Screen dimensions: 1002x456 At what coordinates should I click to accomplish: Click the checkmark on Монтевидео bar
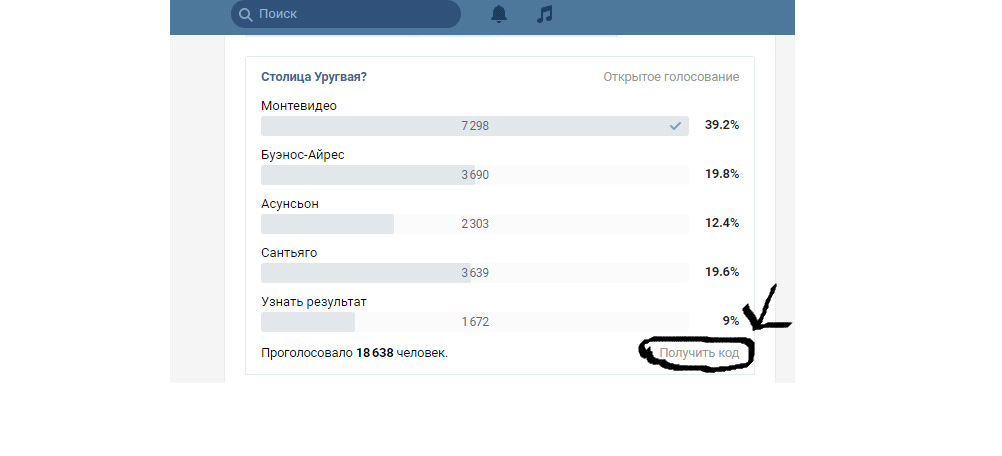tap(675, 126)
